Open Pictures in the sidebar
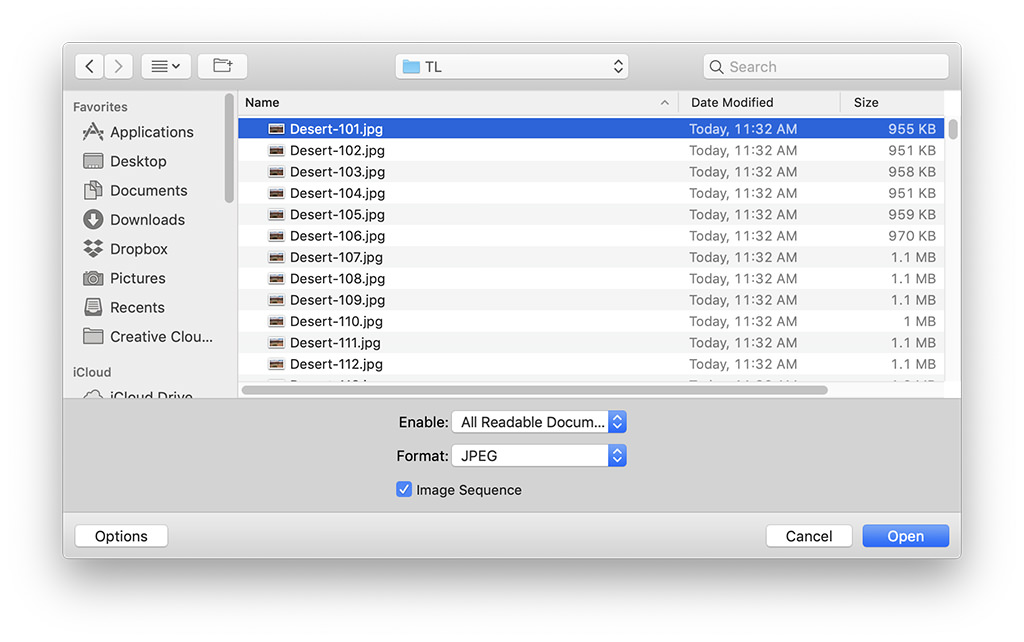The image size is (1024, 642). [124, 278]
